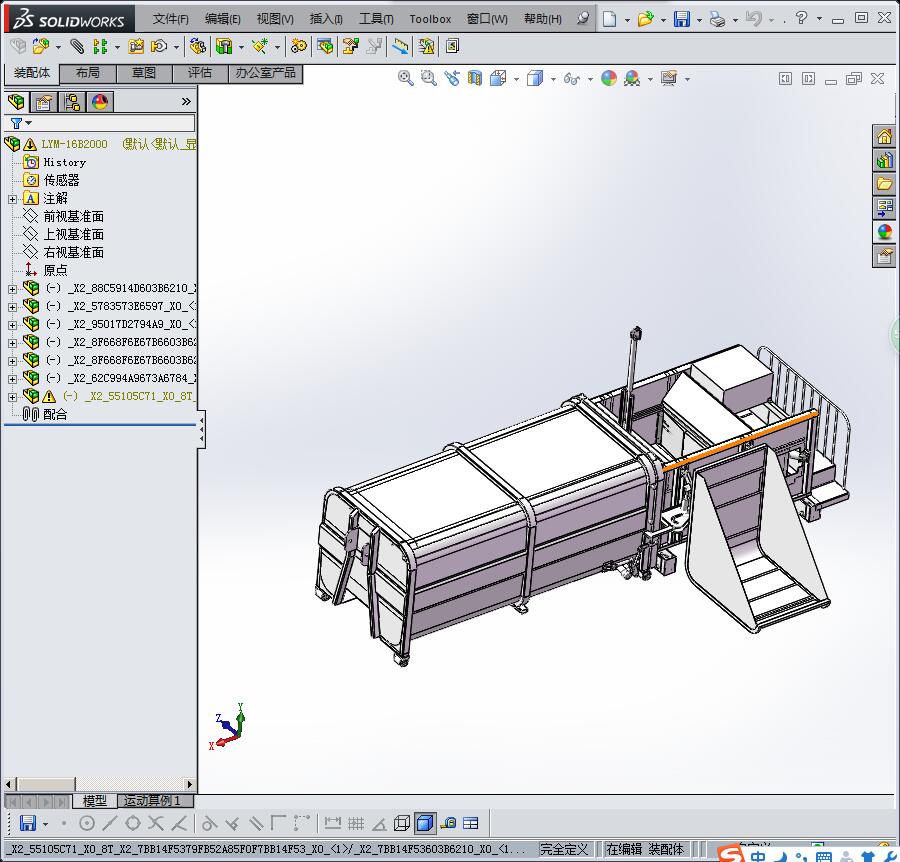The image size is (900, 862).
Task: Select the 配合 mates folder
Action: (x=55, y=414)
